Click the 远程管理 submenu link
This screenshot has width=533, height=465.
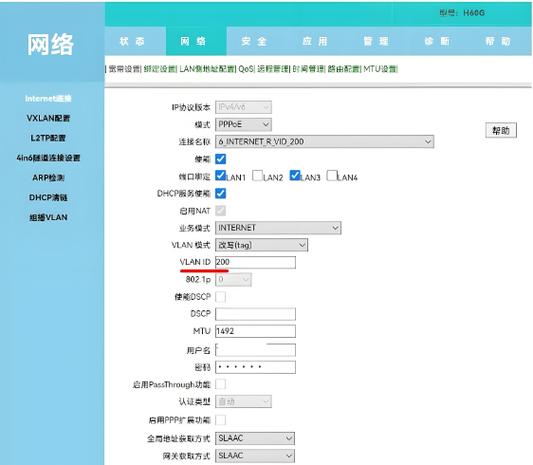pos(273,69)
